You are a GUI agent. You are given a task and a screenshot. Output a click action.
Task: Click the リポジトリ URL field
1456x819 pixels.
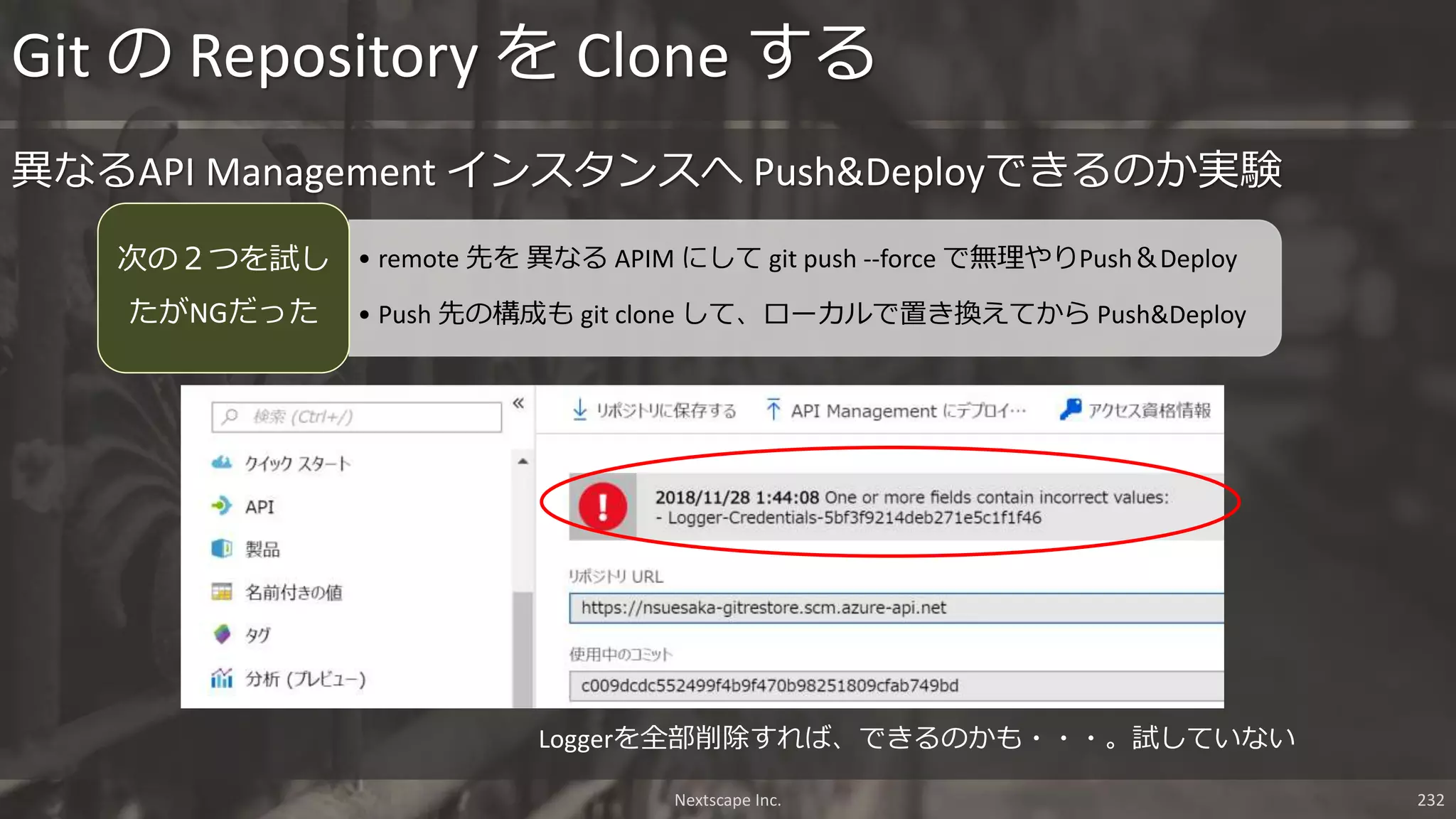[896, 608]
